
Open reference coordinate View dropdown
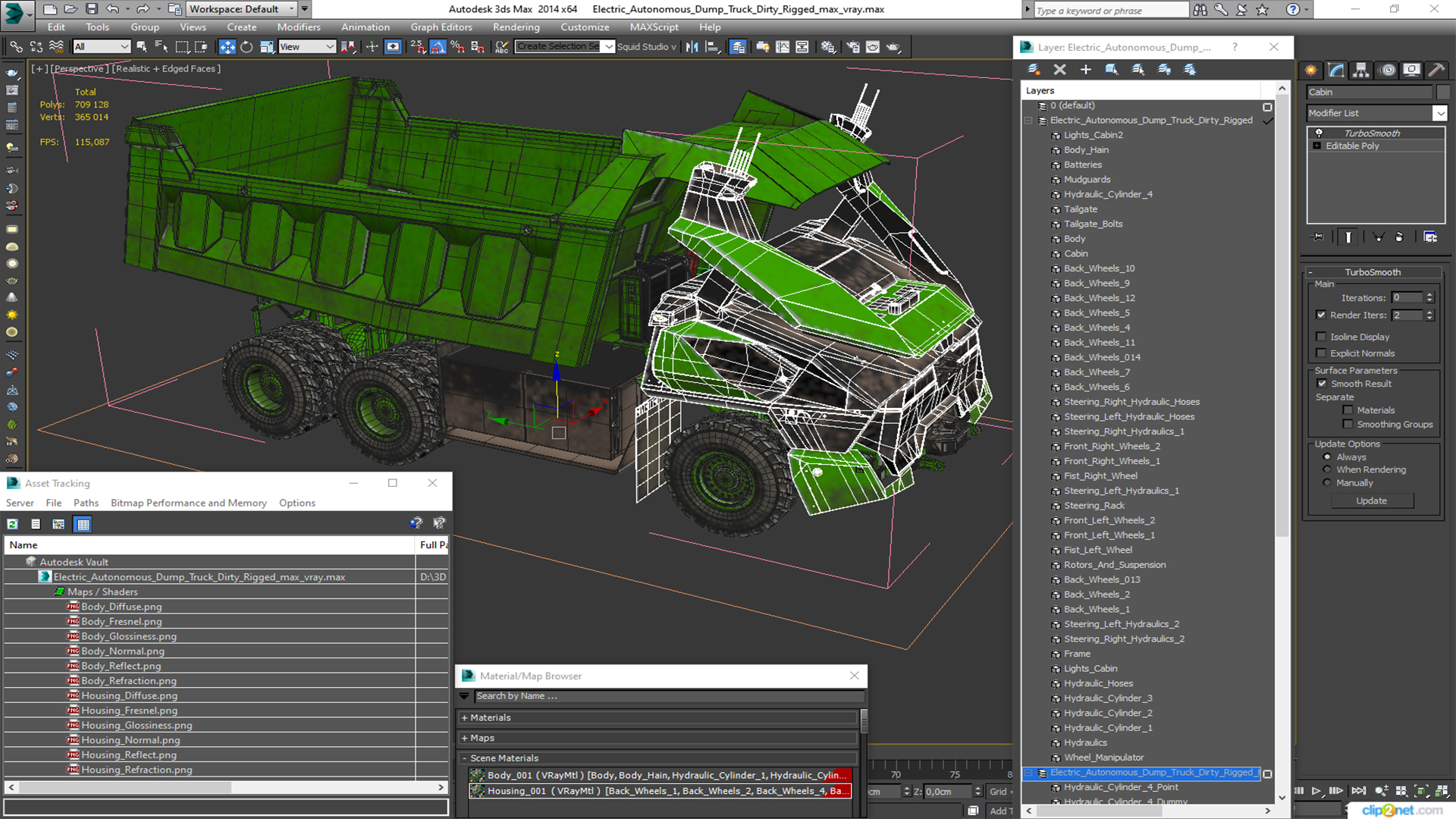tap(307, 47)
